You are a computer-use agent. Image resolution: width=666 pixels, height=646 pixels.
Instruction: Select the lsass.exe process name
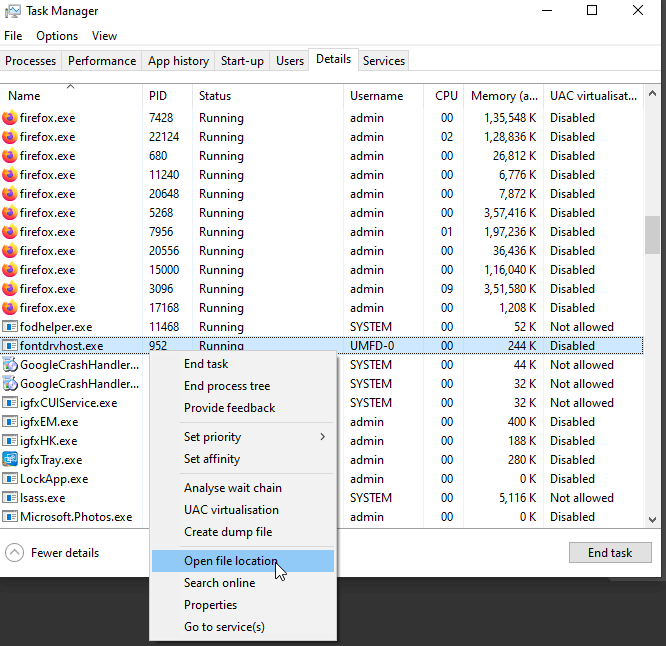click(42, 498)
